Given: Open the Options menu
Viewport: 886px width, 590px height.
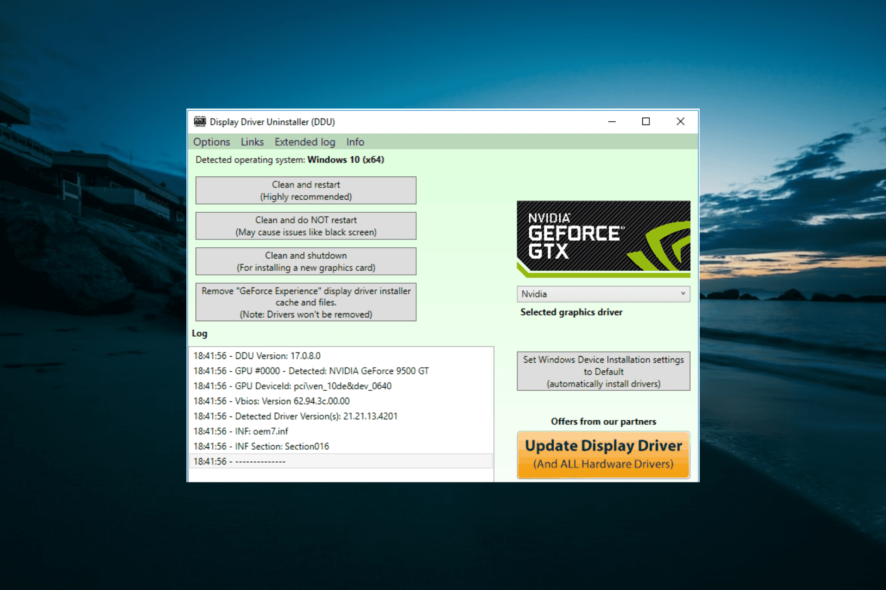Looking at the screenshot, I should 211,142.
